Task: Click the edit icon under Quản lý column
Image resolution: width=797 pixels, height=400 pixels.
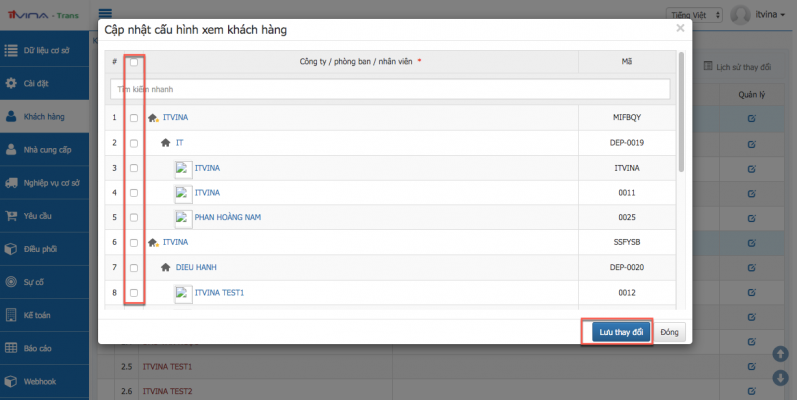Action: tap(751, 119)
